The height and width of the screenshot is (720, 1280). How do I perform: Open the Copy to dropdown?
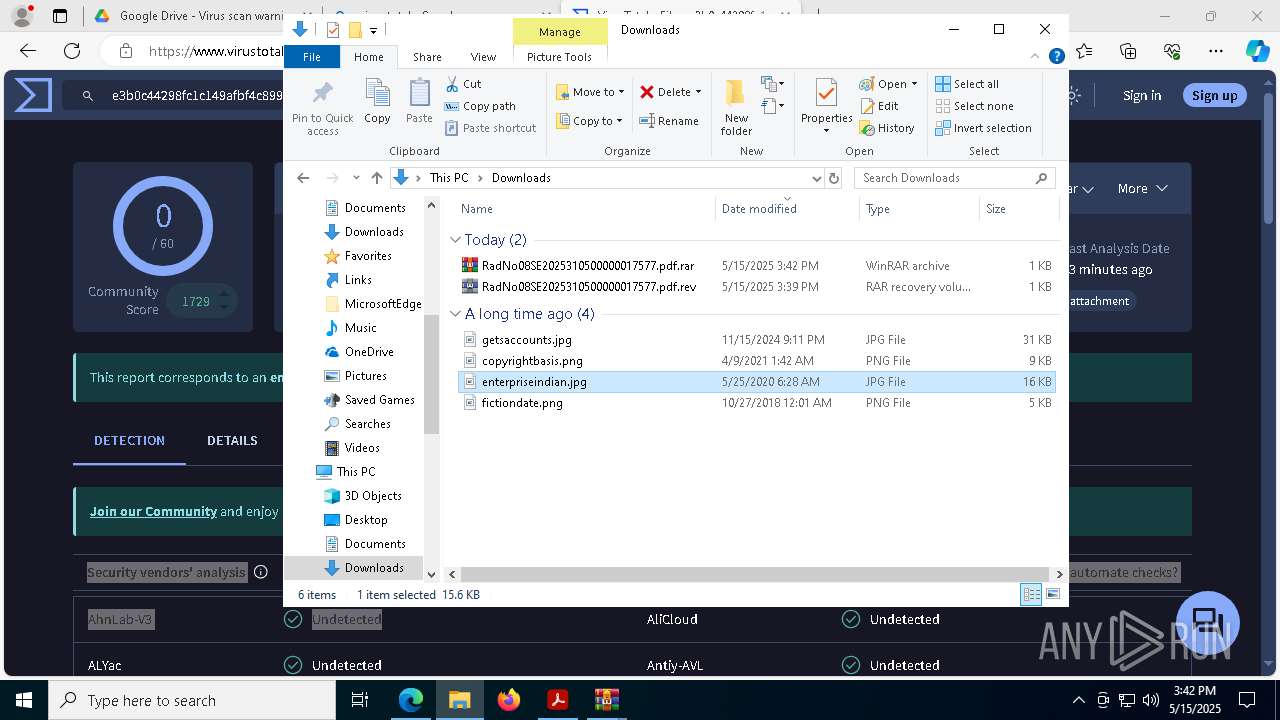coord(590,121)
